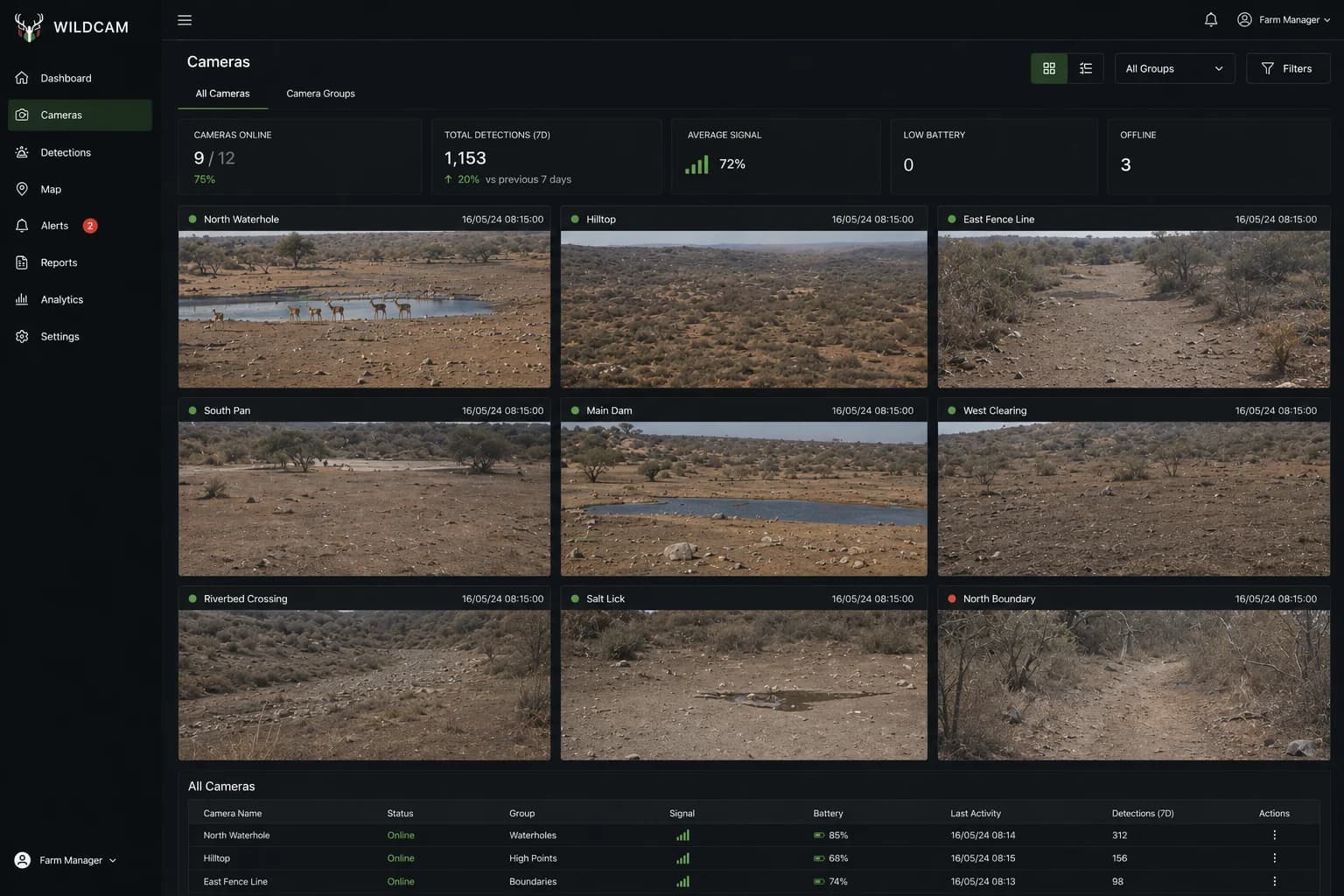This screenshot has height=896, width=1344.
Task: Click the Detections sidebar icon
Action: pos(22,152)
